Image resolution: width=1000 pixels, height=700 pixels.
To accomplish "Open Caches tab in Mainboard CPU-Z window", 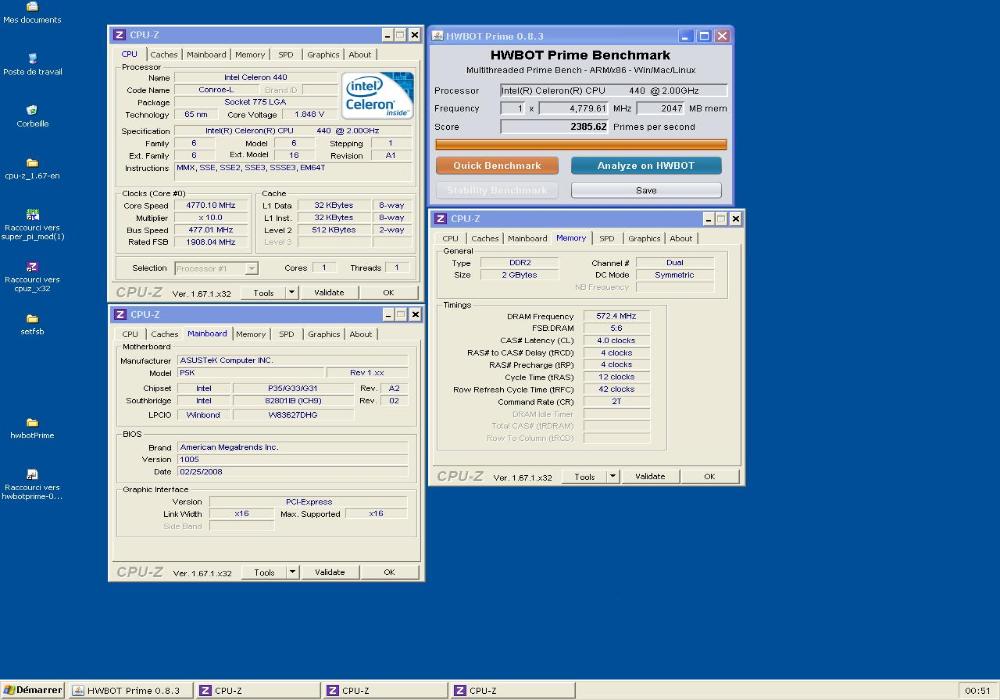I will [x=165, y=334].
